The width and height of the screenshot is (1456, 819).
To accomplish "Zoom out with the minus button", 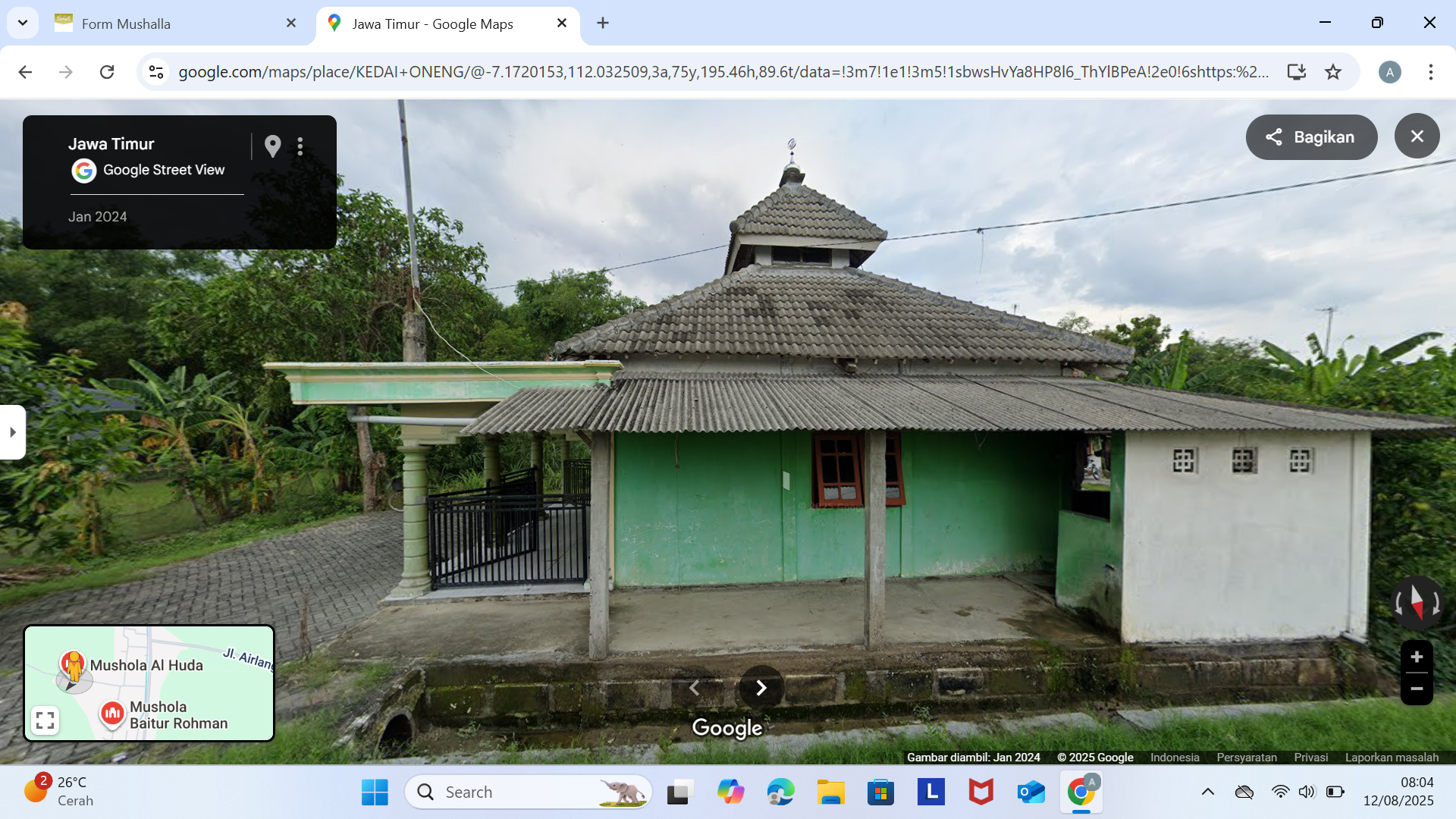I will click(x=1417, y=689).
